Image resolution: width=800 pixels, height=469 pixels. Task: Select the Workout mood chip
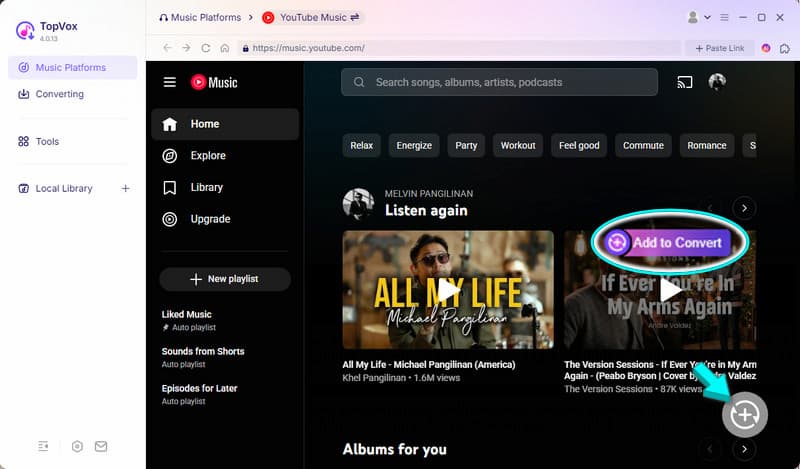[x=518, y=145]
